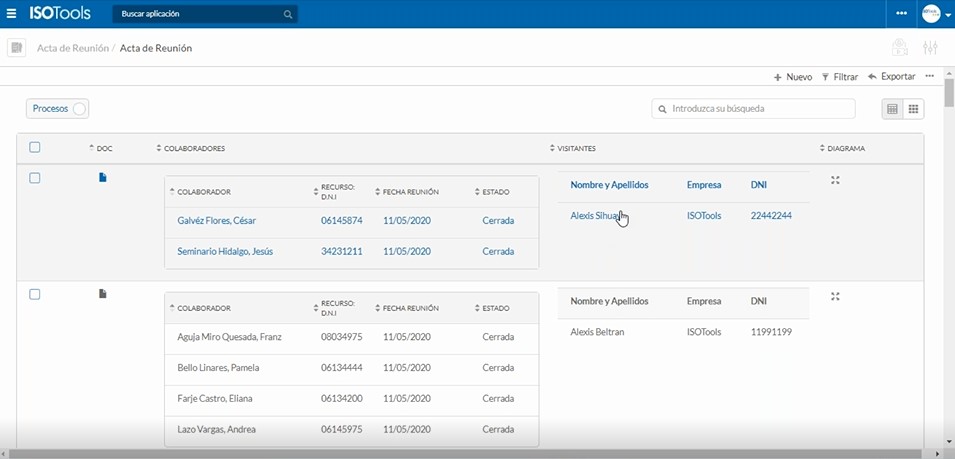Click the Filtrar button
The width and height of the screenshot is (955, 459).
[x=839, y=77]
